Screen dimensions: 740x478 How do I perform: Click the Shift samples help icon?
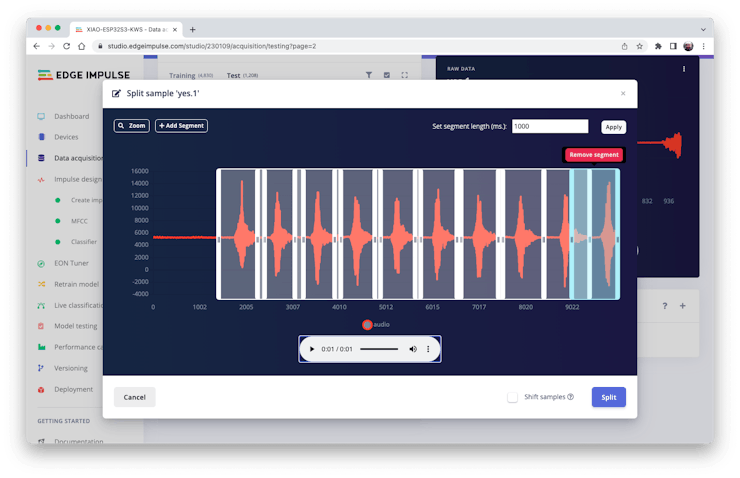click(571, 397)
